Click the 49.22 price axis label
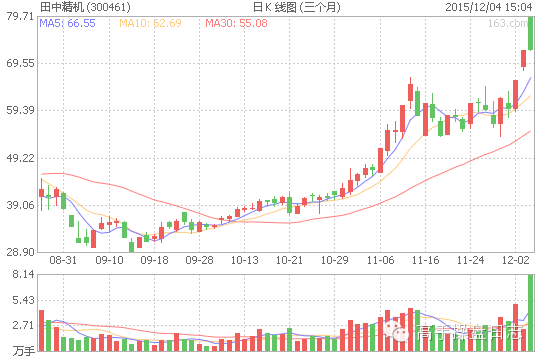Screen dimensions: 540x360 [20, 158]
